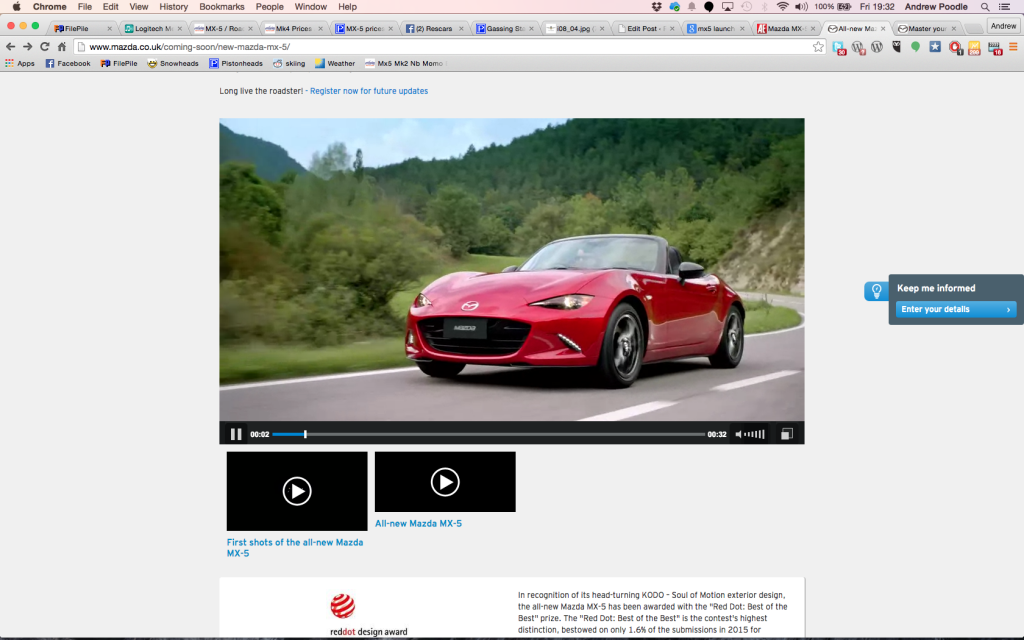This screenshot has height=640, width=1024.
Task: Go back in Chrome
Action: pos(10,46)
